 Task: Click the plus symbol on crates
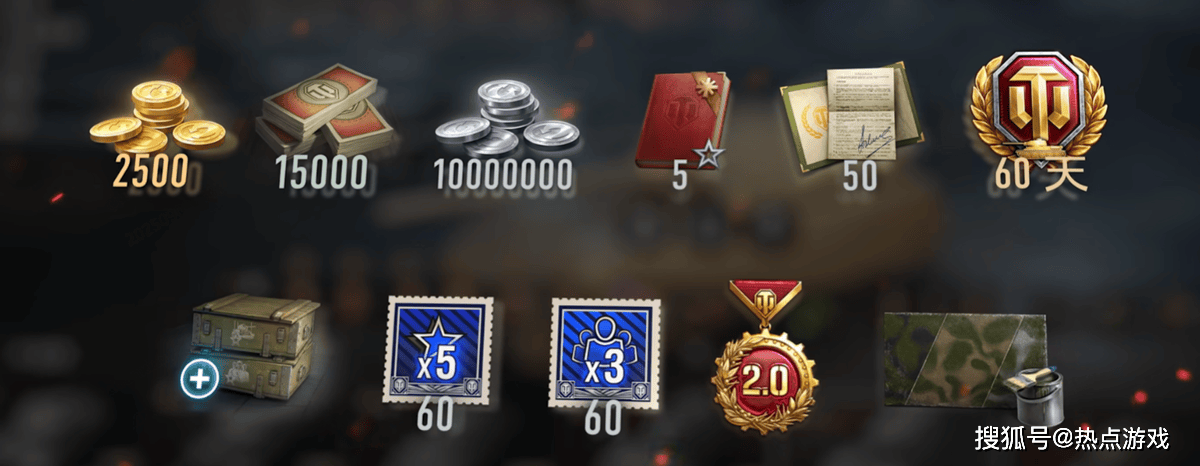(x=200, y=379)
